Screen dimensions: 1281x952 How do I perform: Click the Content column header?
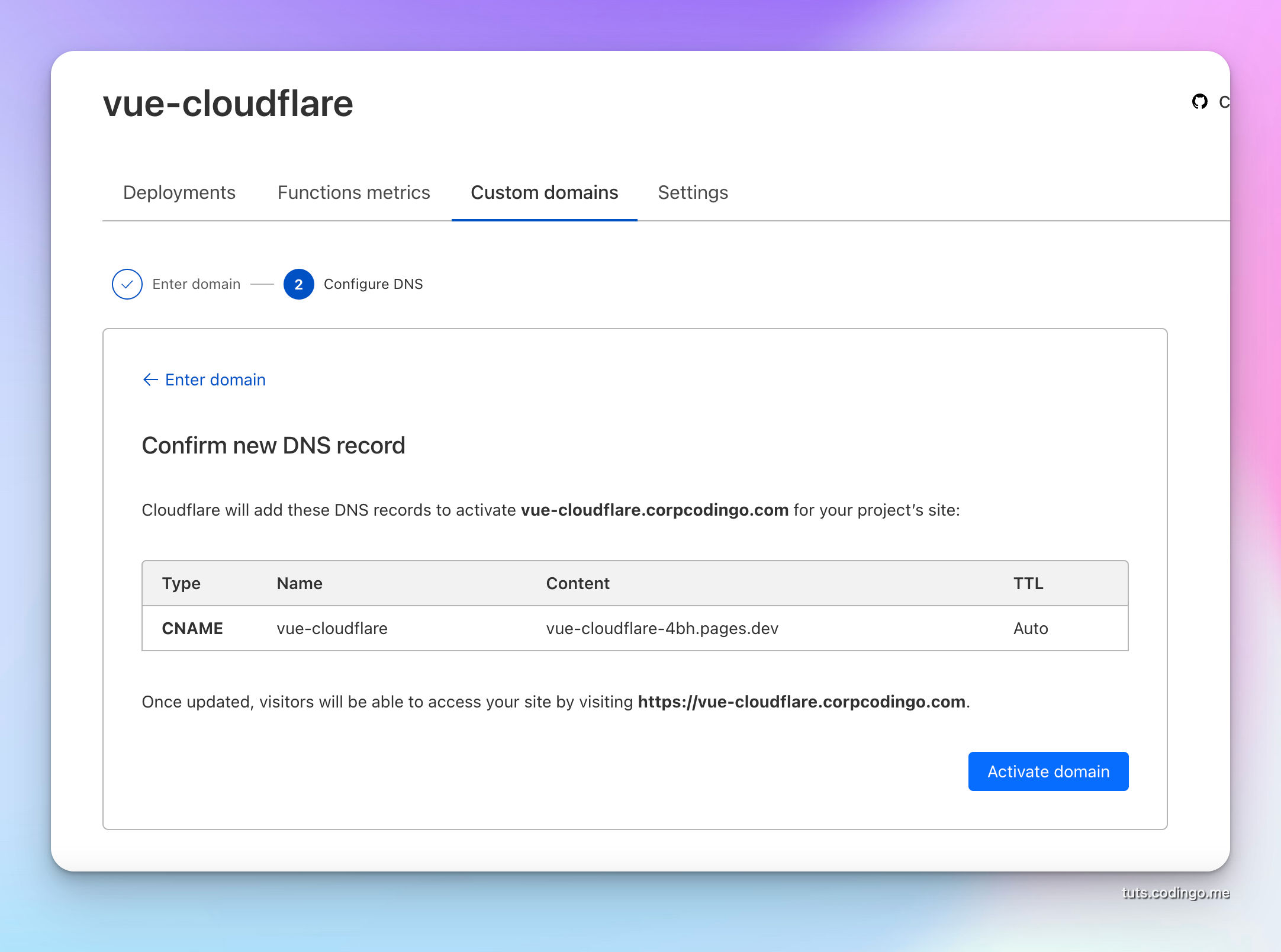(577, 583)
